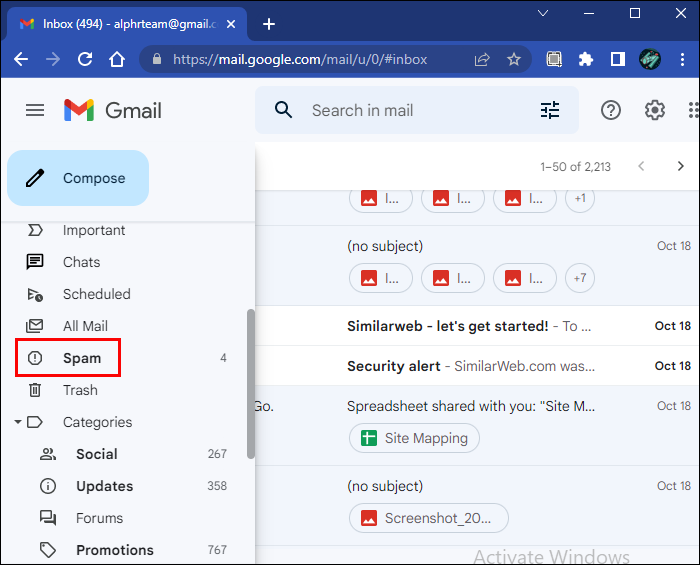Click the 1–50 of 2,213 counter
The height and width of the screenshot is (565, 700).
point(575,167)
